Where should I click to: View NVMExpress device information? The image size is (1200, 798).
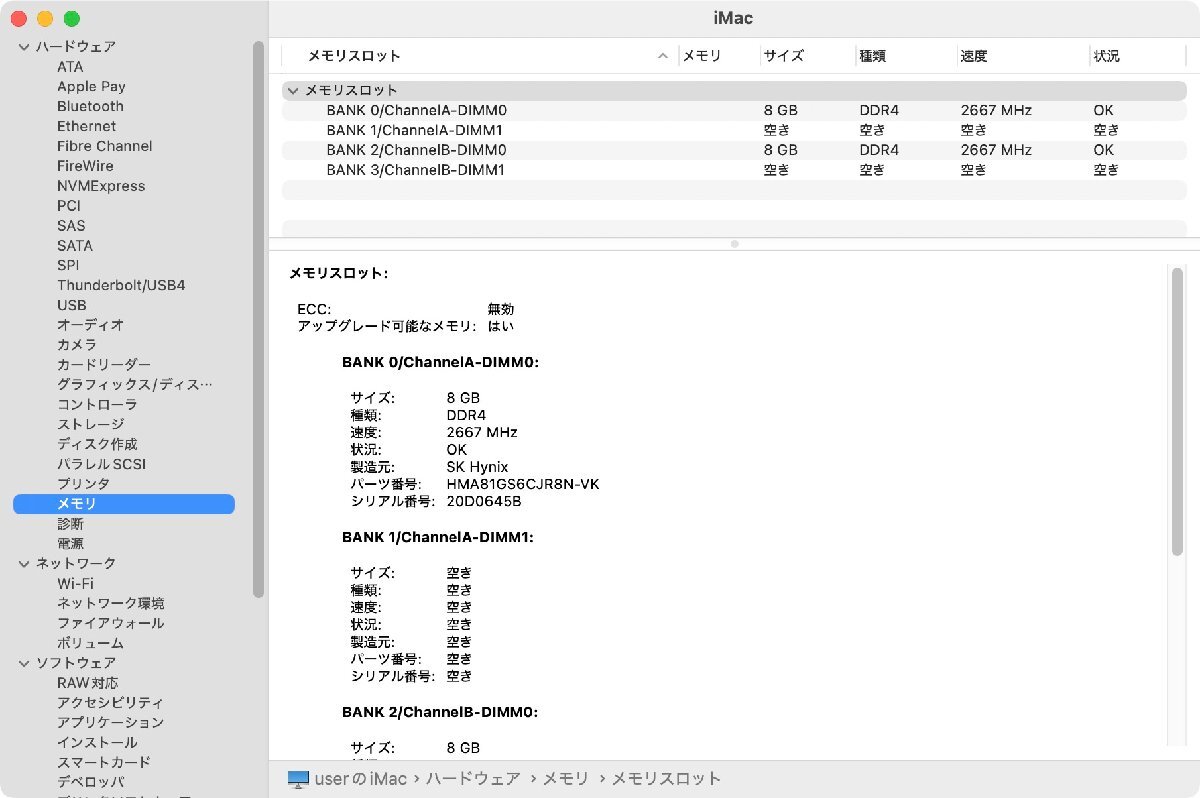100,186
